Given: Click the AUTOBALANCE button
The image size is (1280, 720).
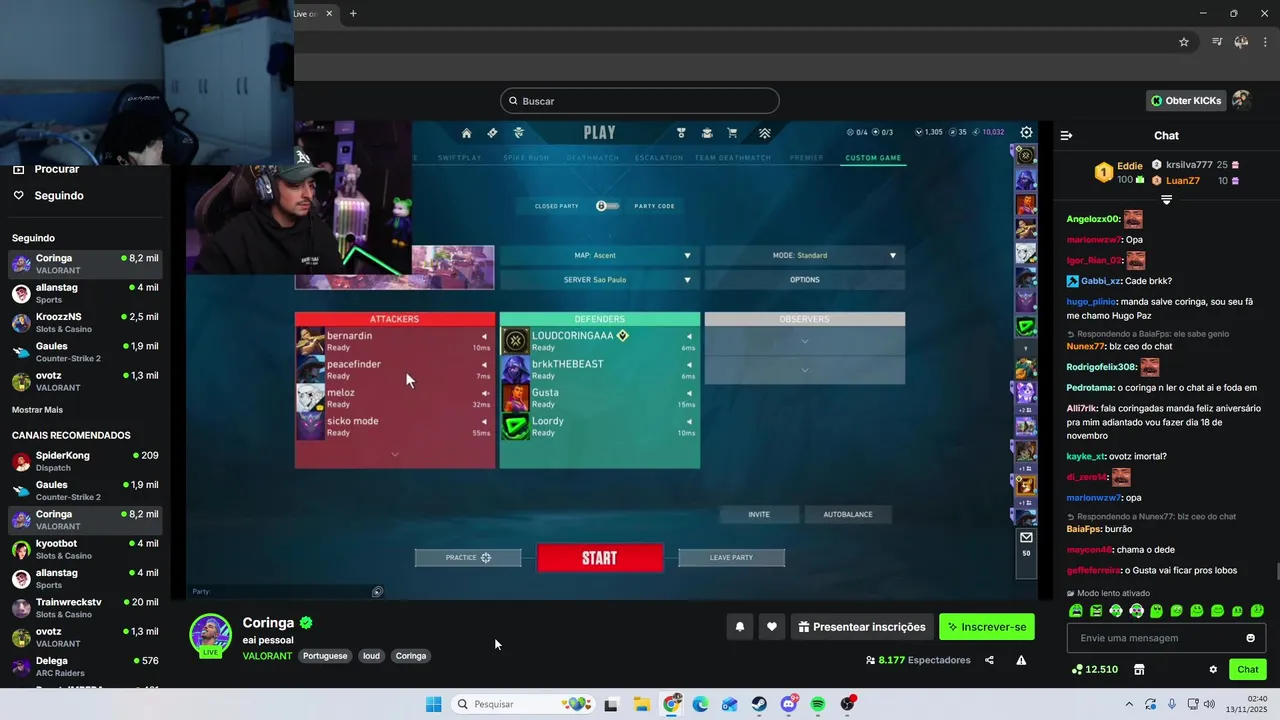Looking at the screenshot, I should (x=848, y=514).
